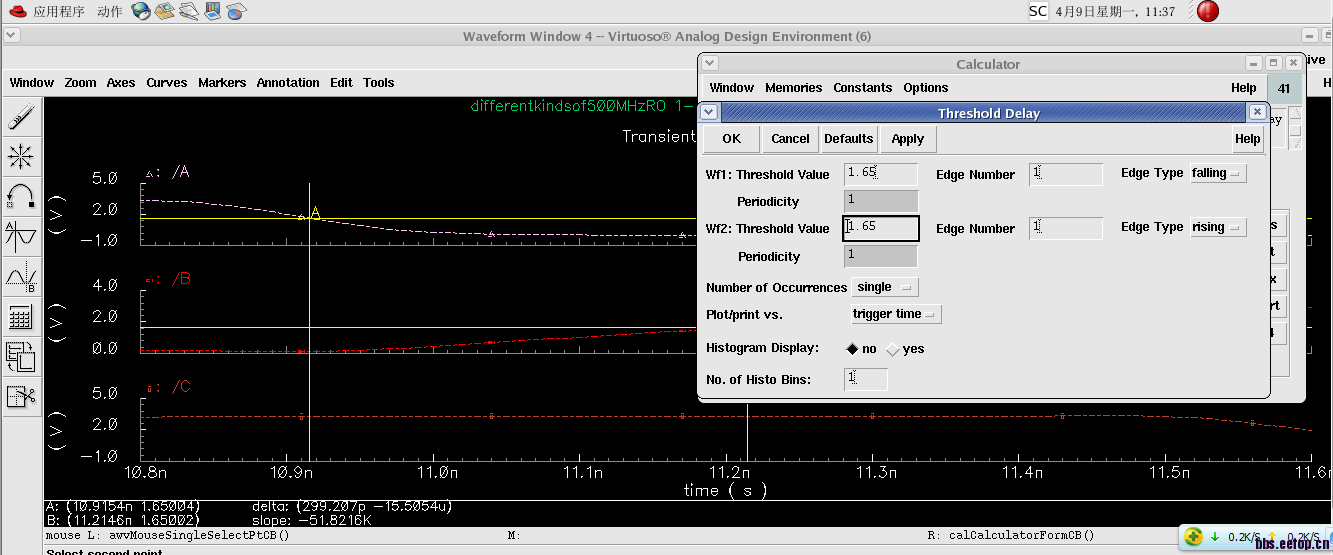Screen dimensions: 1333x555
Task: Open the Markers menu in Waveform Window
Action: pyautogui.click(x=222, y=83)
